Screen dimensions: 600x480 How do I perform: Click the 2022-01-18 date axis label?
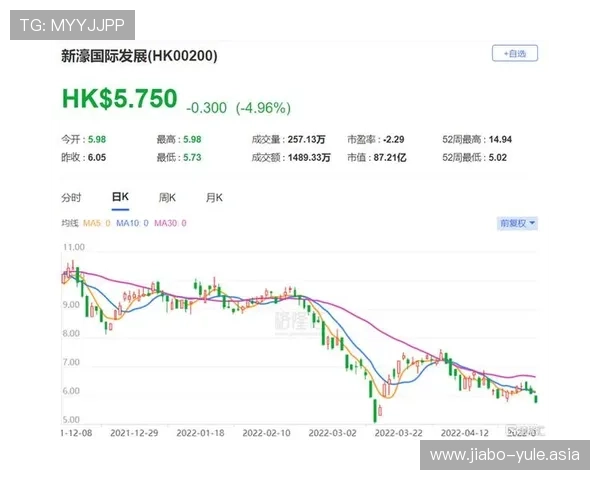click(201, 433)
